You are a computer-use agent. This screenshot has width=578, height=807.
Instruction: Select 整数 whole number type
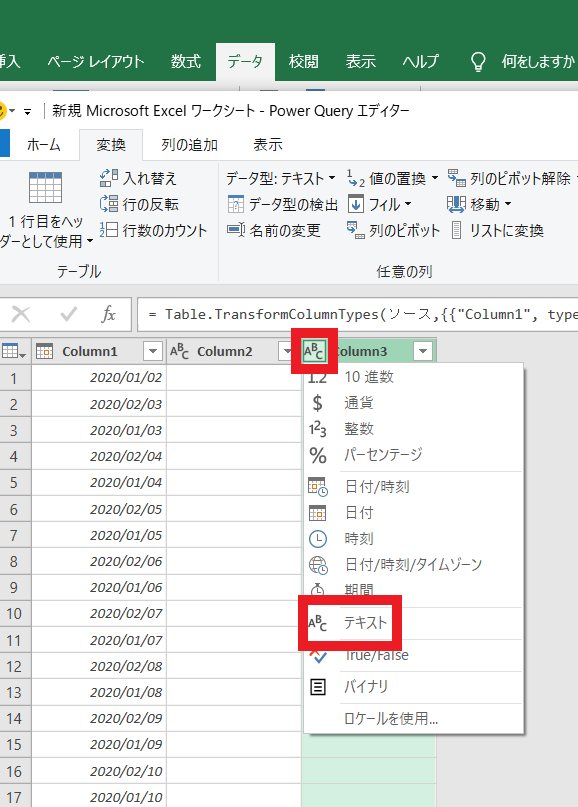click(414, 429)
